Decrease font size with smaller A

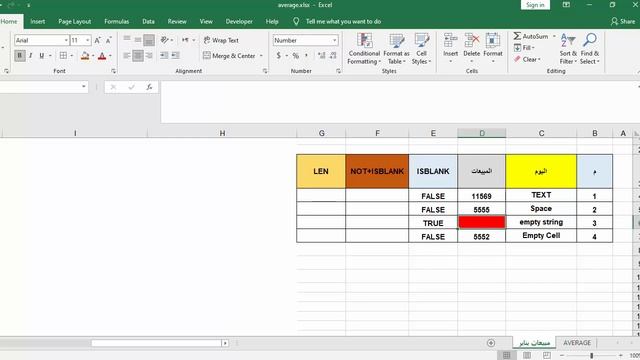click(x=109, y=40)
